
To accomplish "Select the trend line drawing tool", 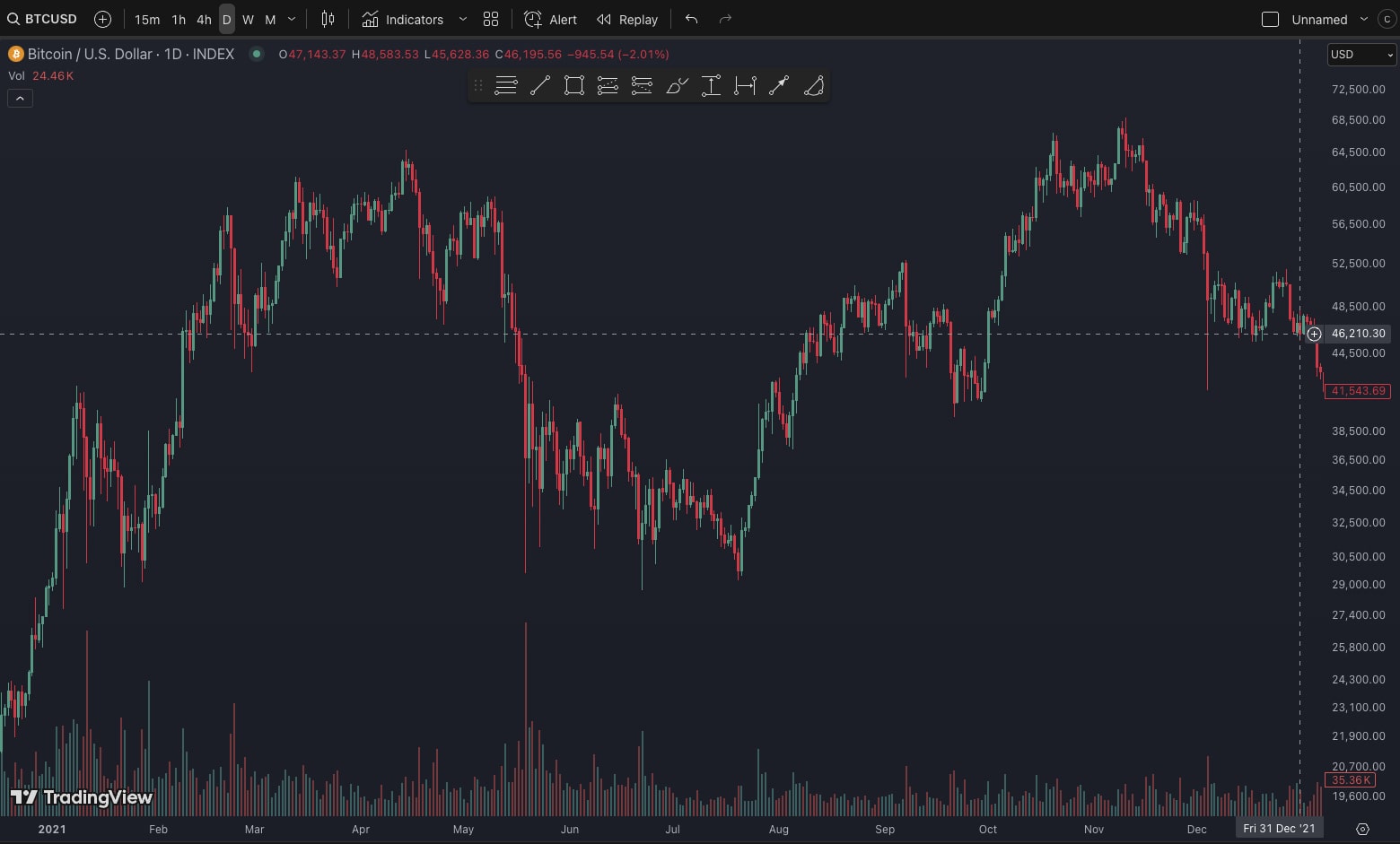I will pyautogui.click(x=540, y=86).
